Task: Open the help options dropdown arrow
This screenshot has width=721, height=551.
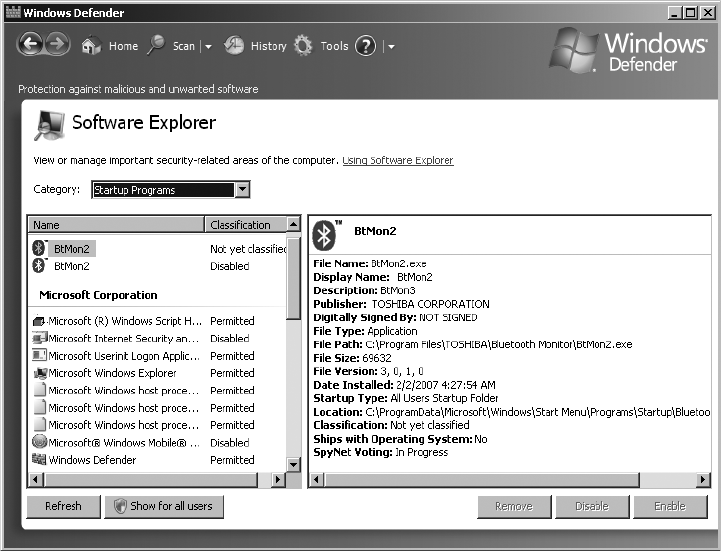Action: click(x=391, y=46)
